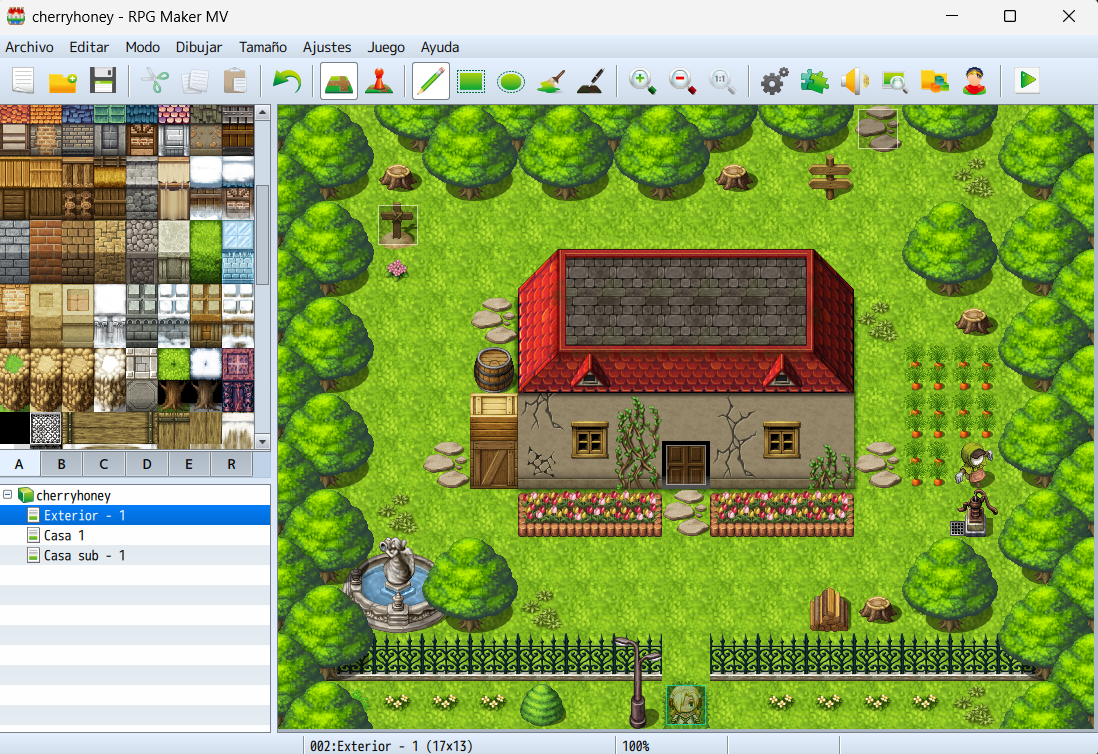Reset map zoom to actual size
Viewport: 1098px width, 754px height.
click(722, 81)
